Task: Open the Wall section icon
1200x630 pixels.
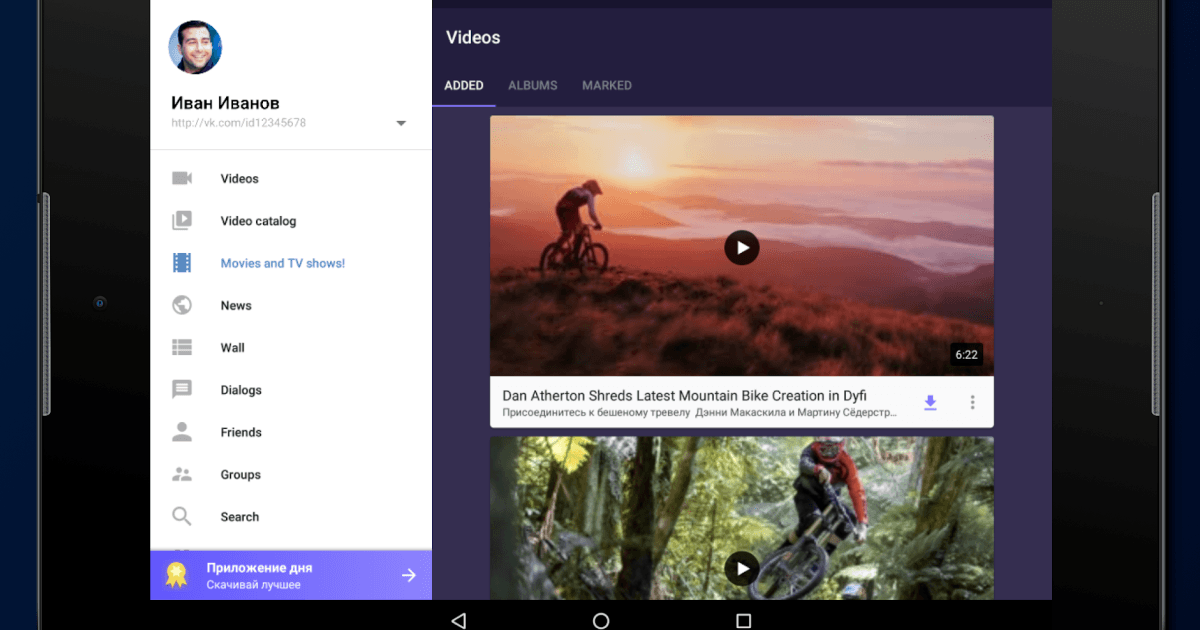Action: 182,347
